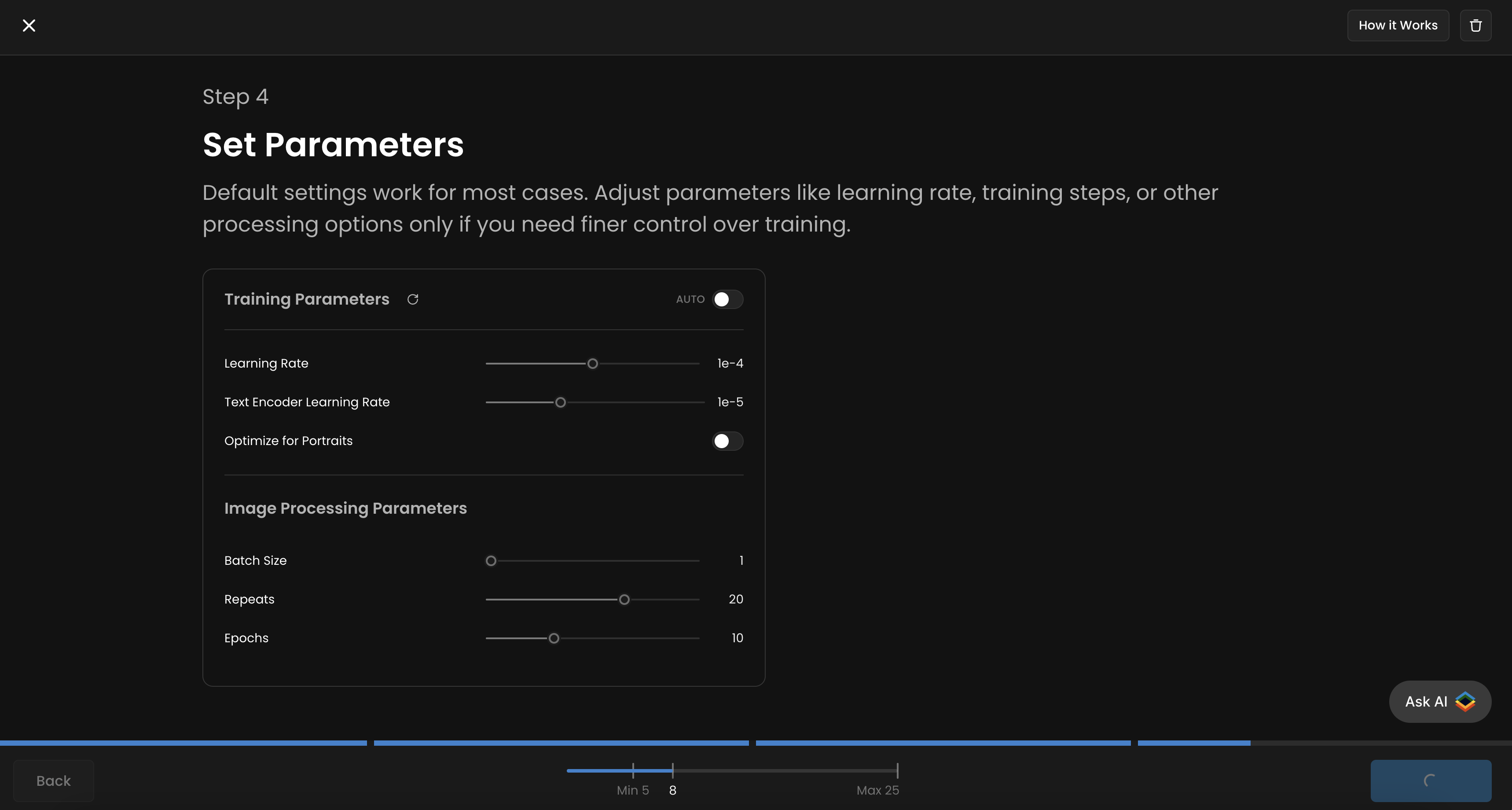
Task: Click the Min 5 marker on image slider
Action: pos(633,771)
